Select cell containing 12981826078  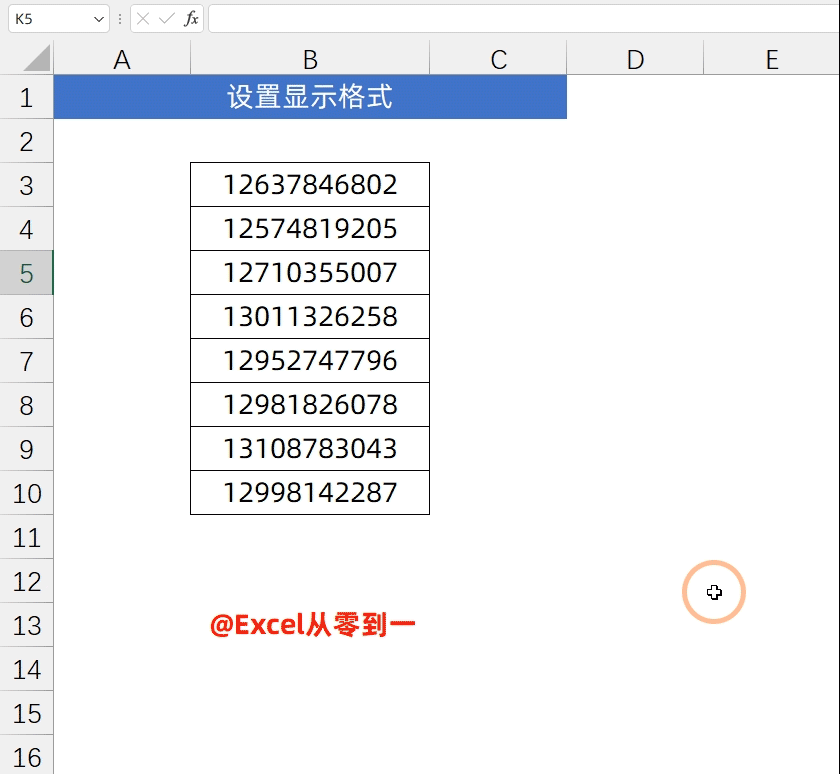(x=310, y=404)
